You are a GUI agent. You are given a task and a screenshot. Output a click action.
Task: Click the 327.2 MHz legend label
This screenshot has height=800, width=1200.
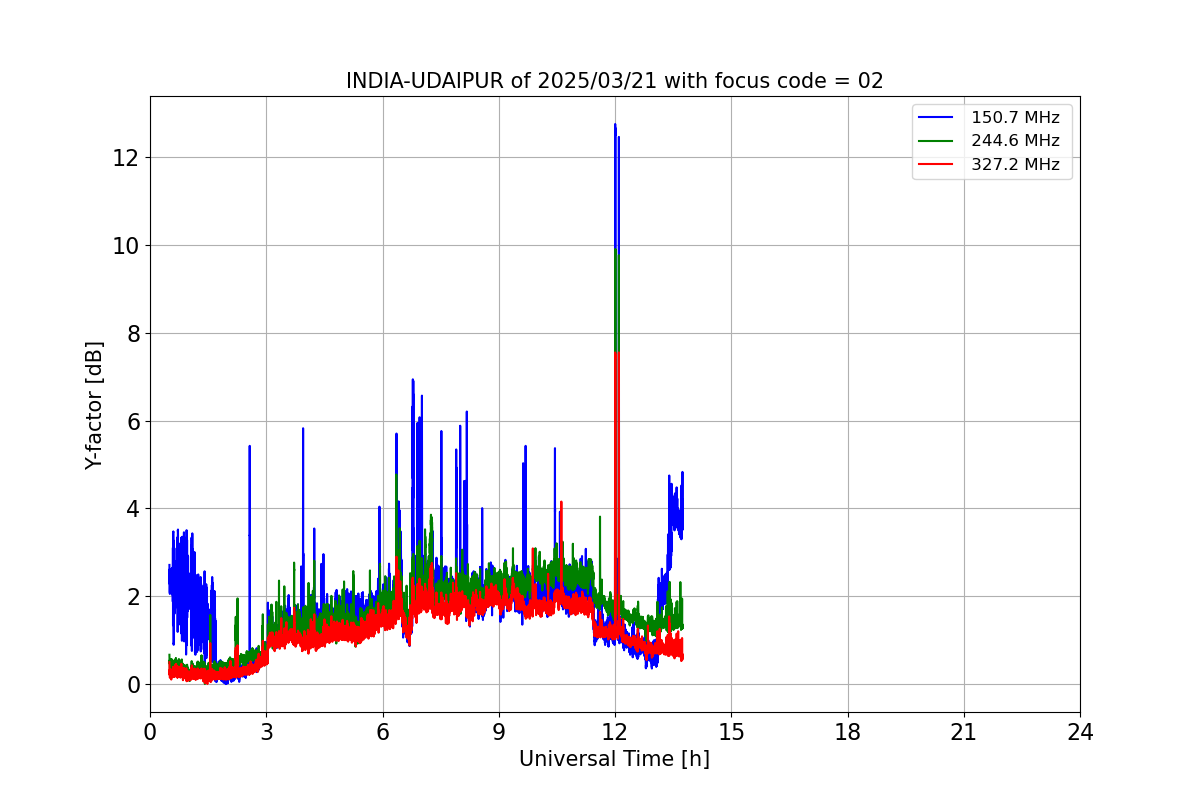pos(1015,165)
